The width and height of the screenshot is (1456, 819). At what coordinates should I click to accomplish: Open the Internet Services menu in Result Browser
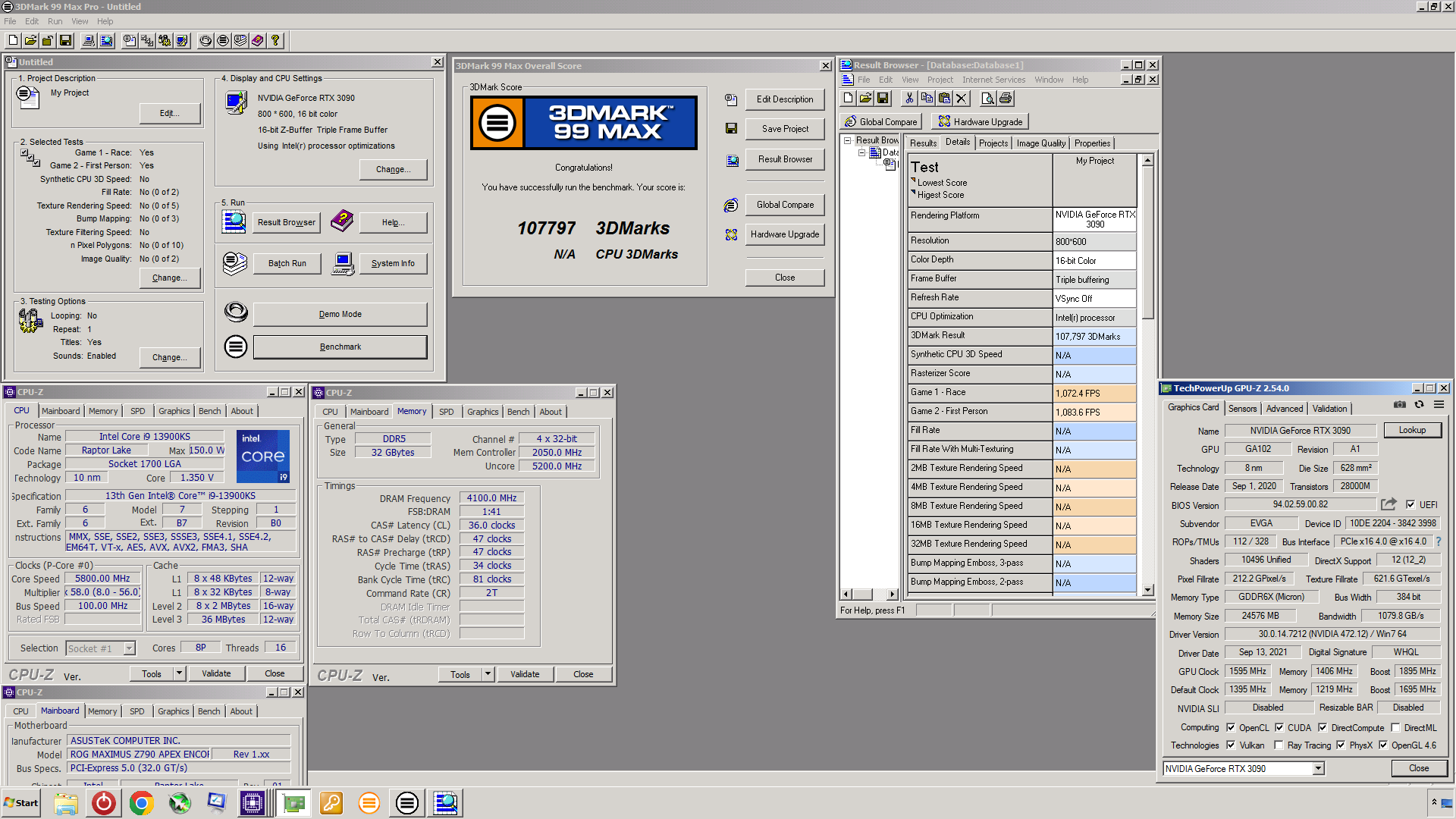[993, 80]
